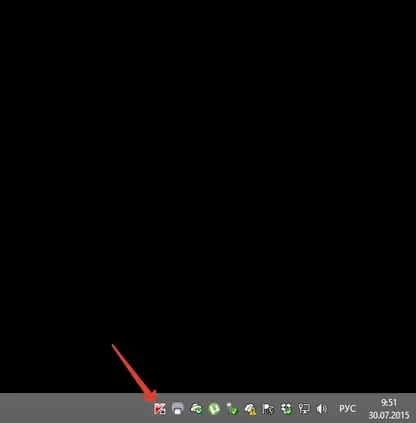Screen dimensions: 416x423
Task: Open the Dropbox tray icon
Action: click(x=286, y=409)
